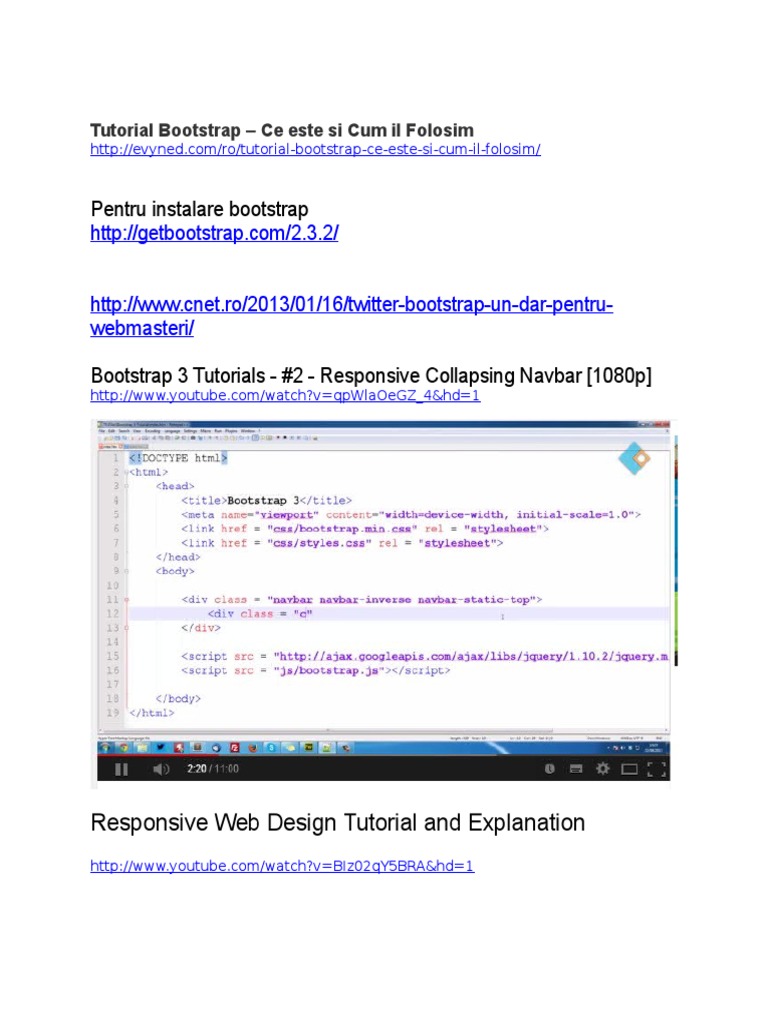Switch video to theater mode
The height and width of the screenshot is (1024, 768).
(x=629, y=769)
